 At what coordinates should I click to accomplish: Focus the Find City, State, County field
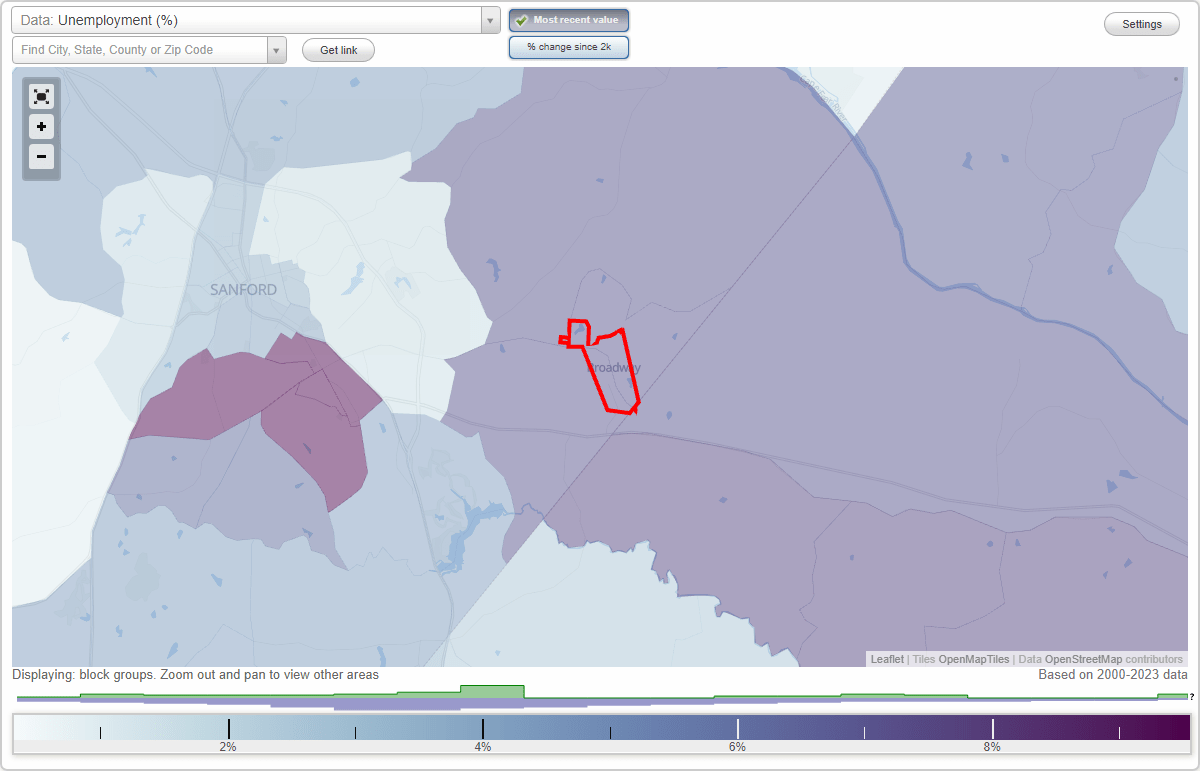point(140,50)
